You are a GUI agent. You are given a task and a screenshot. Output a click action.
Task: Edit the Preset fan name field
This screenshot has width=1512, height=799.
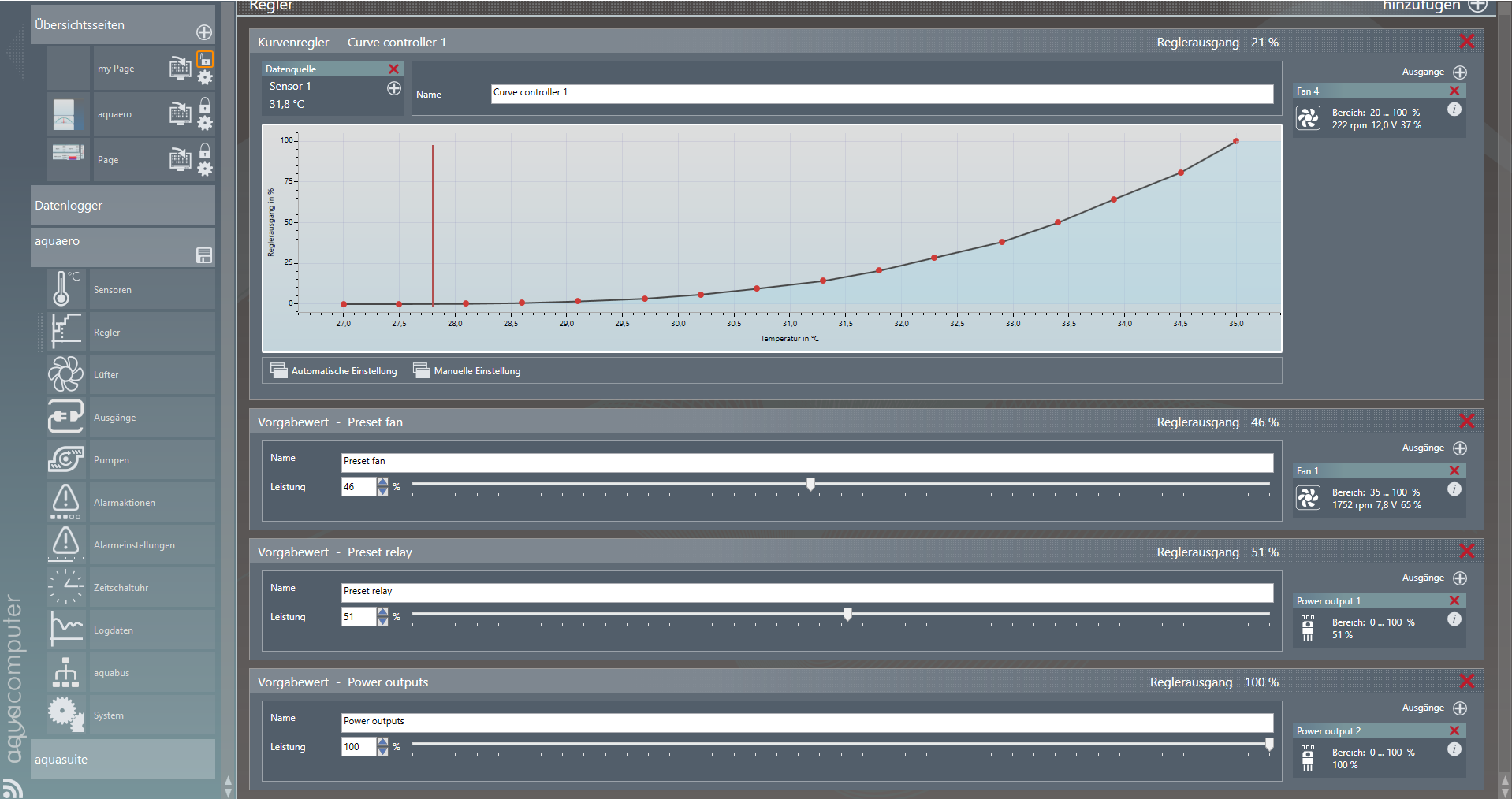tap(807, 463)
